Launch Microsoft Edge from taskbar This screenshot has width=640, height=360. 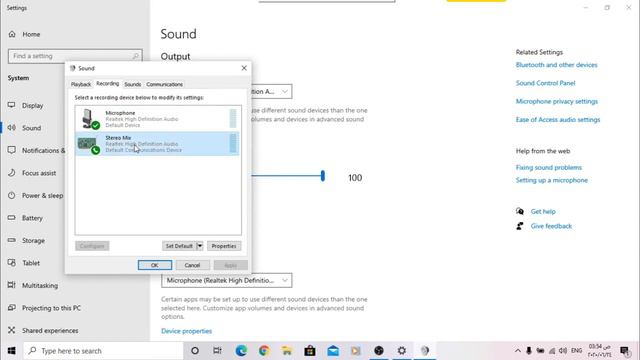(x=241, y=351)
